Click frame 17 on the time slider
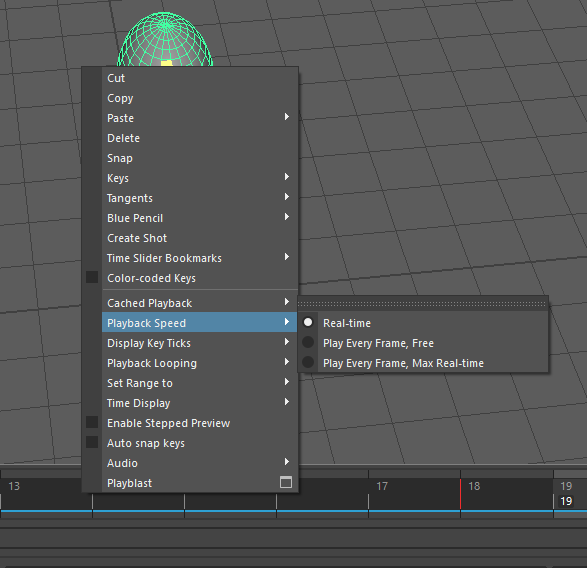Image resolution: width=587 pixels, height=568 pixels. pyautogui.click(x=382, y=486)
